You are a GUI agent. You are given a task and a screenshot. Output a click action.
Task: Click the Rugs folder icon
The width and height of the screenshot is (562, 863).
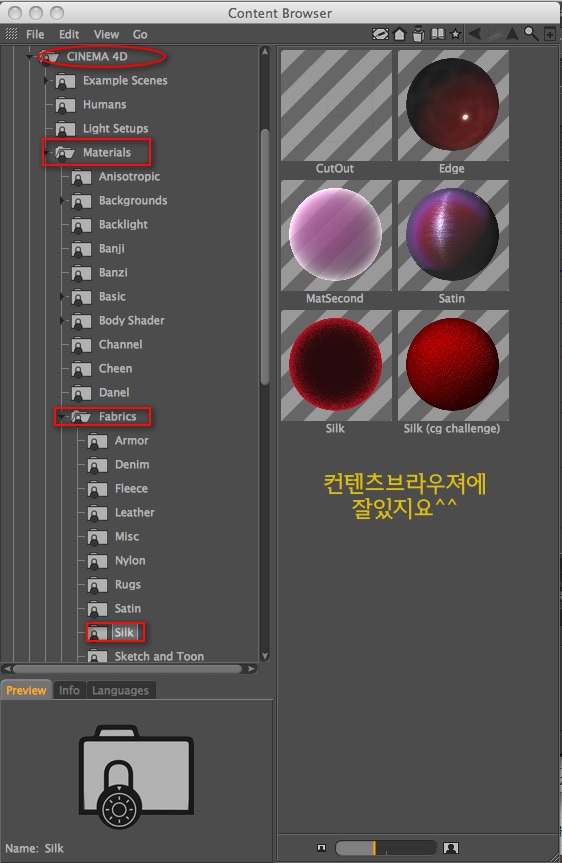coord(97,585)
